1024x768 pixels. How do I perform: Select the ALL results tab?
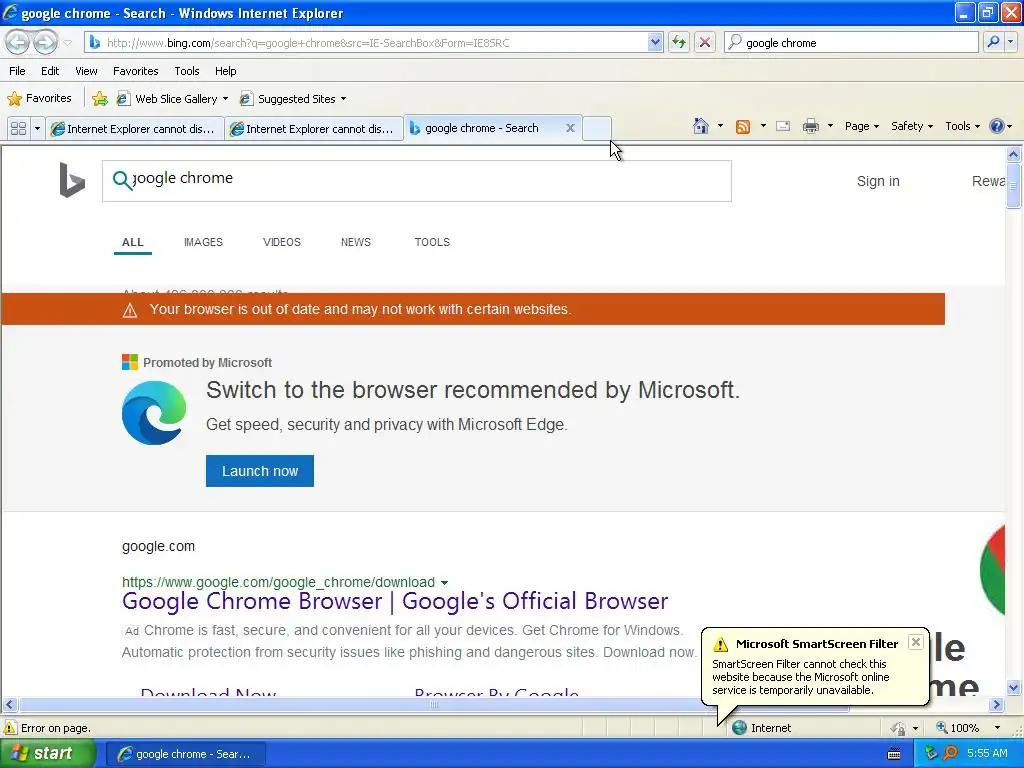[x=133, y=242]
